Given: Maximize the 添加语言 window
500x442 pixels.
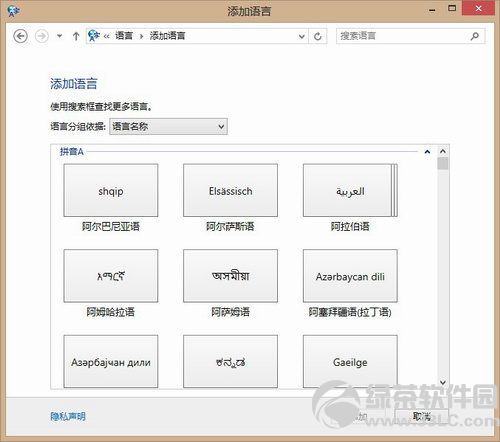Looking at the screenshot, I should click(x=452, y=9).
